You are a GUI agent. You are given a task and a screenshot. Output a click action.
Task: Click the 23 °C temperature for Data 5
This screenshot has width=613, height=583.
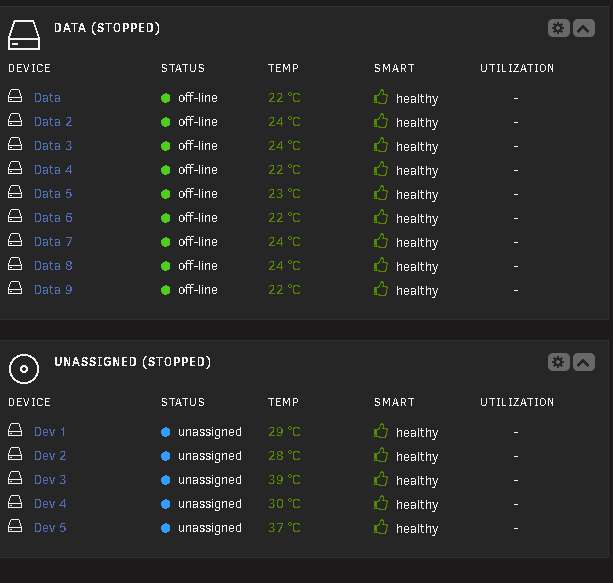pos(284,194)
